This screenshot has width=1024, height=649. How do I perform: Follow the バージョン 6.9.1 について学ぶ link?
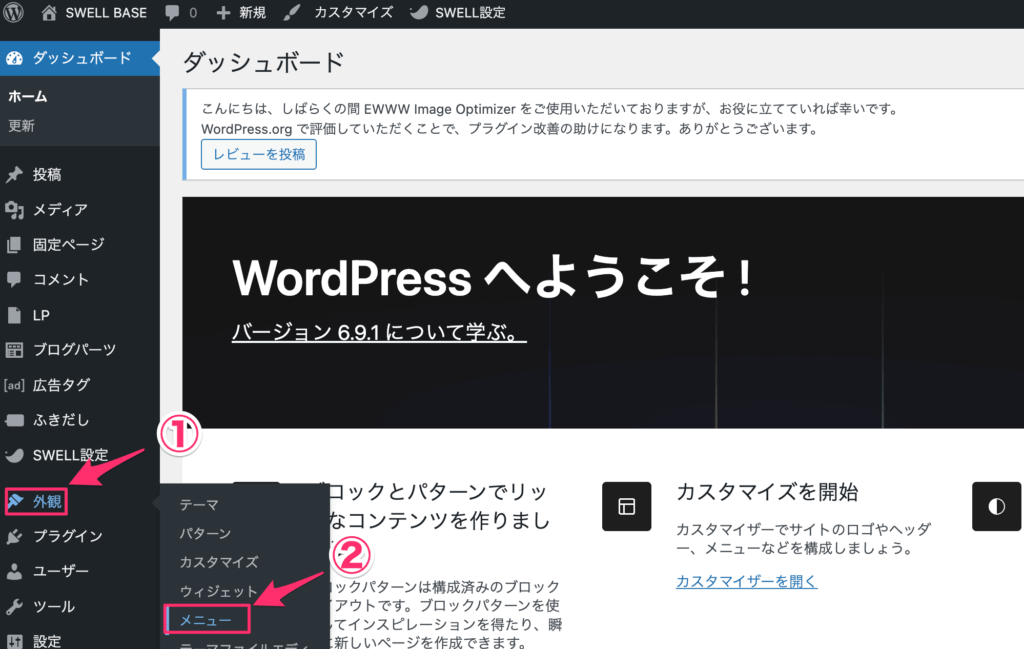[x=379, y=333]
